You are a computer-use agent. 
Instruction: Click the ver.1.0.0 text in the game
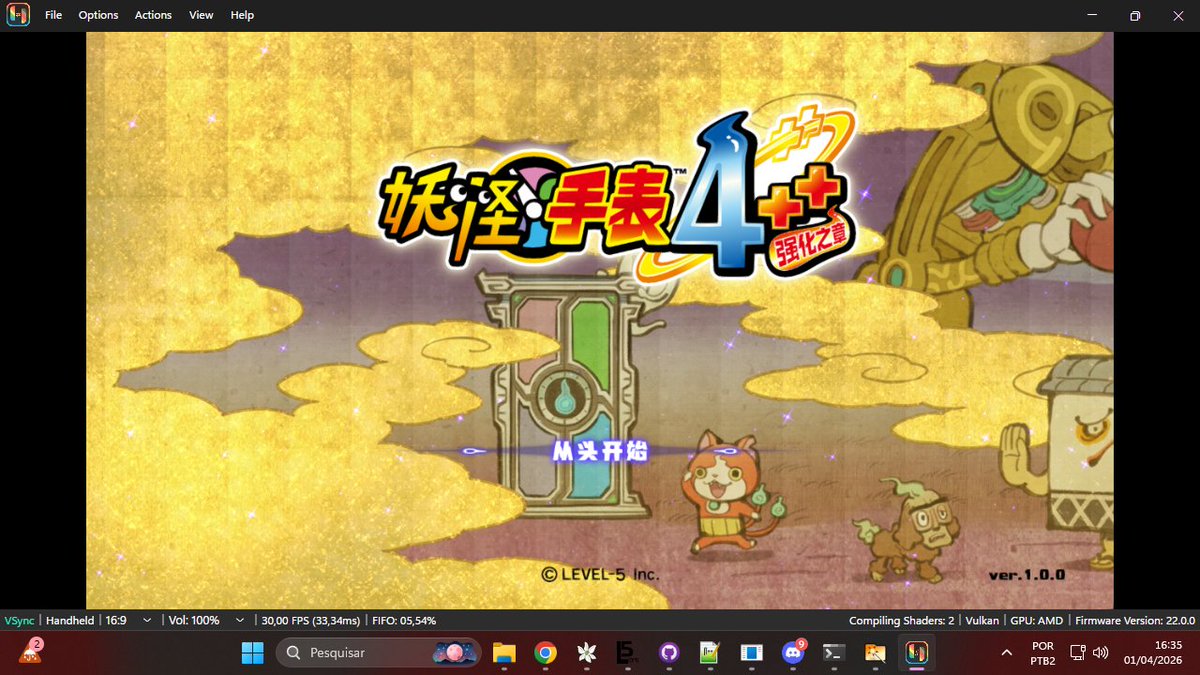[x=1026, y=575]
